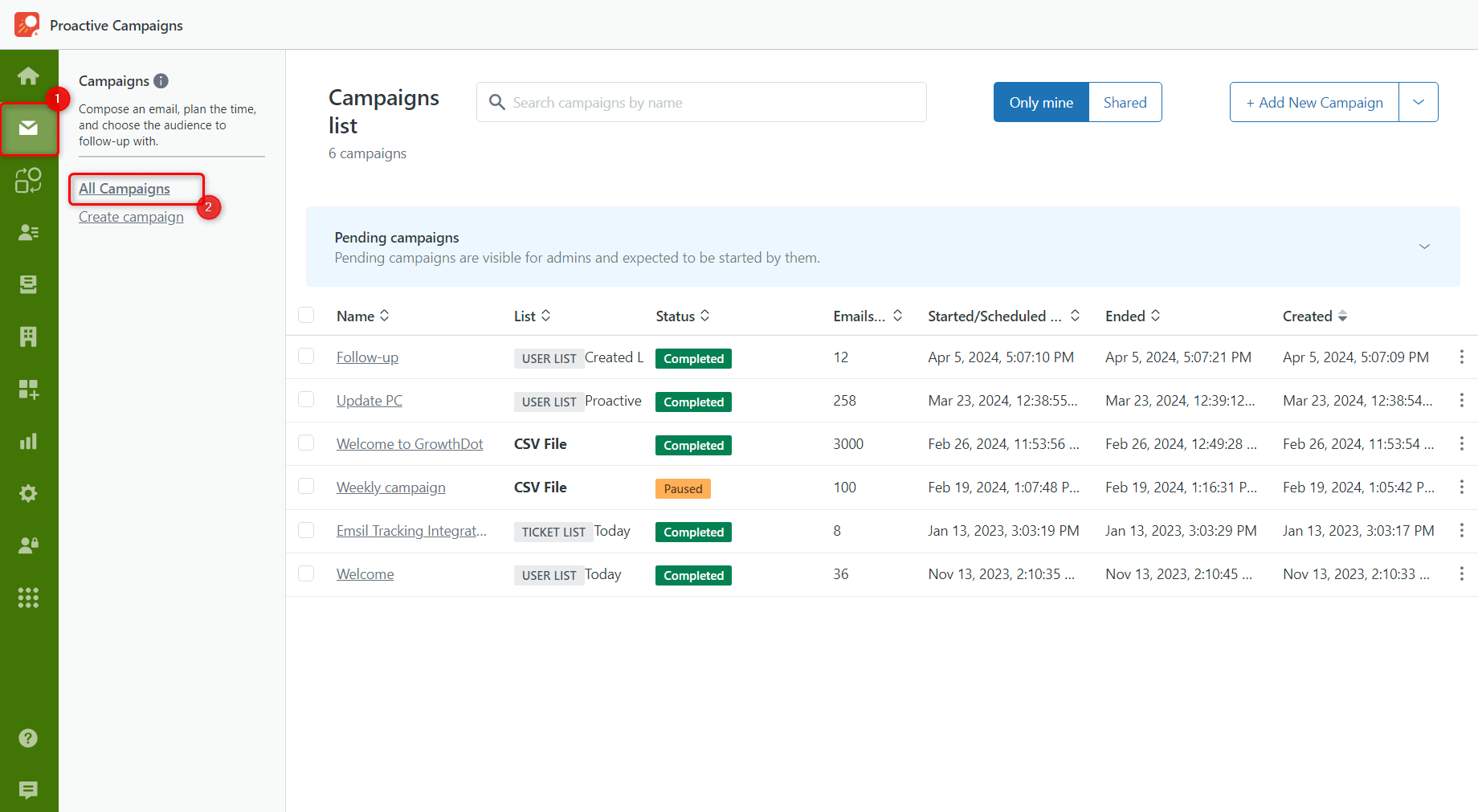Screen dimensions: 1478x812
Task: Click the 258 emails count
Action: click(844, 401)
